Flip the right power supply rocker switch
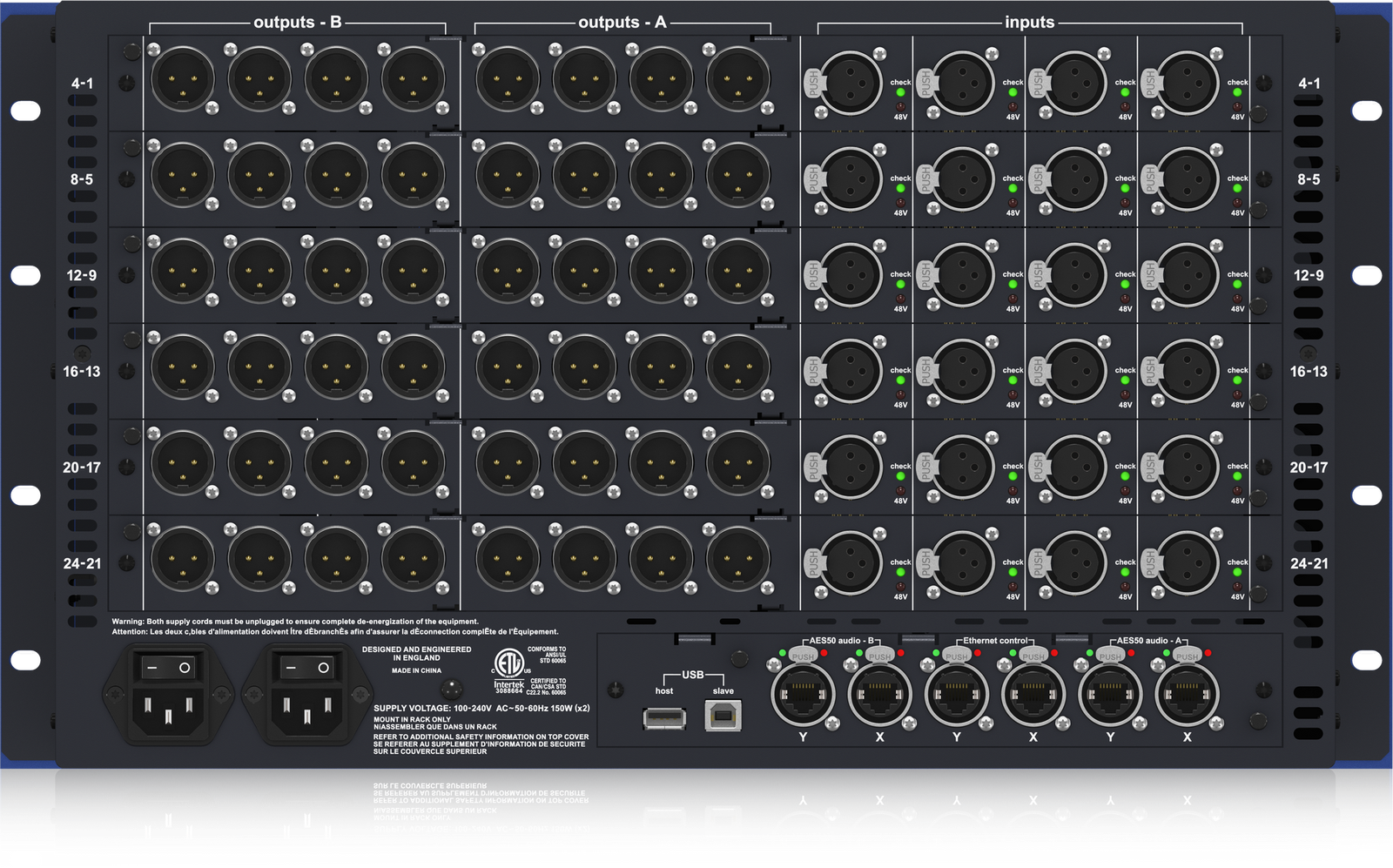This screenshot has width=1393, height=868. [306, 668]
